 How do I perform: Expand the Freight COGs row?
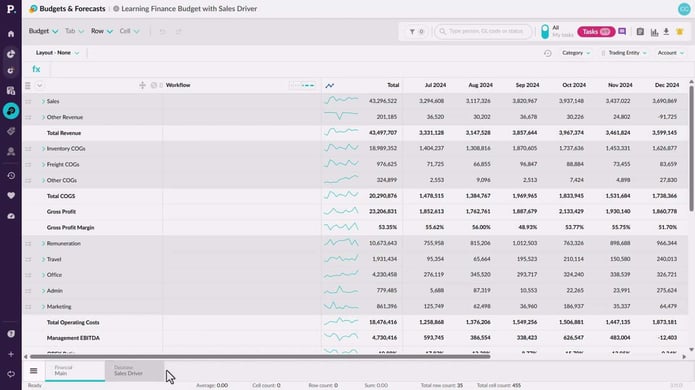43,165
